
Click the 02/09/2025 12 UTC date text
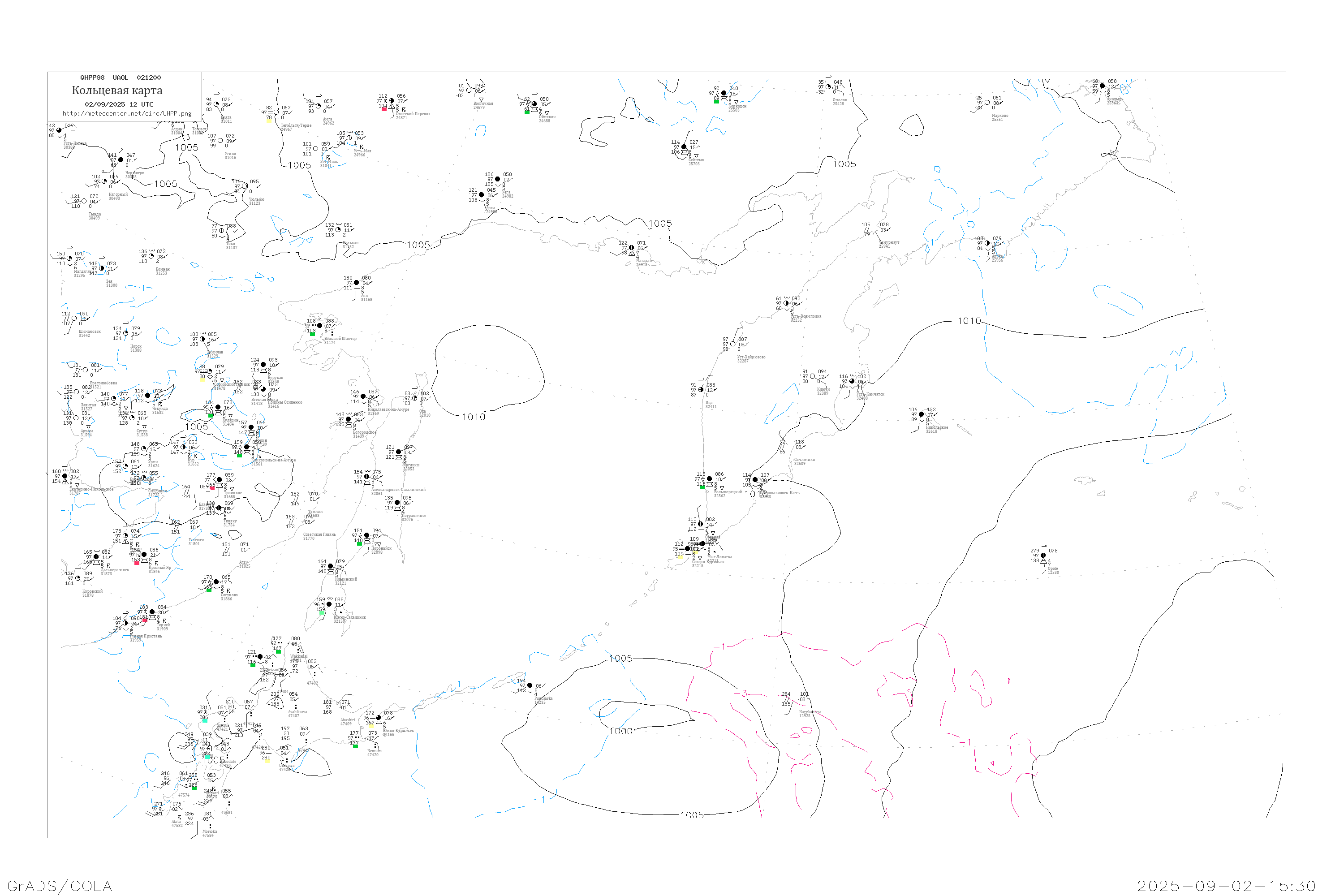click(119, 104)
